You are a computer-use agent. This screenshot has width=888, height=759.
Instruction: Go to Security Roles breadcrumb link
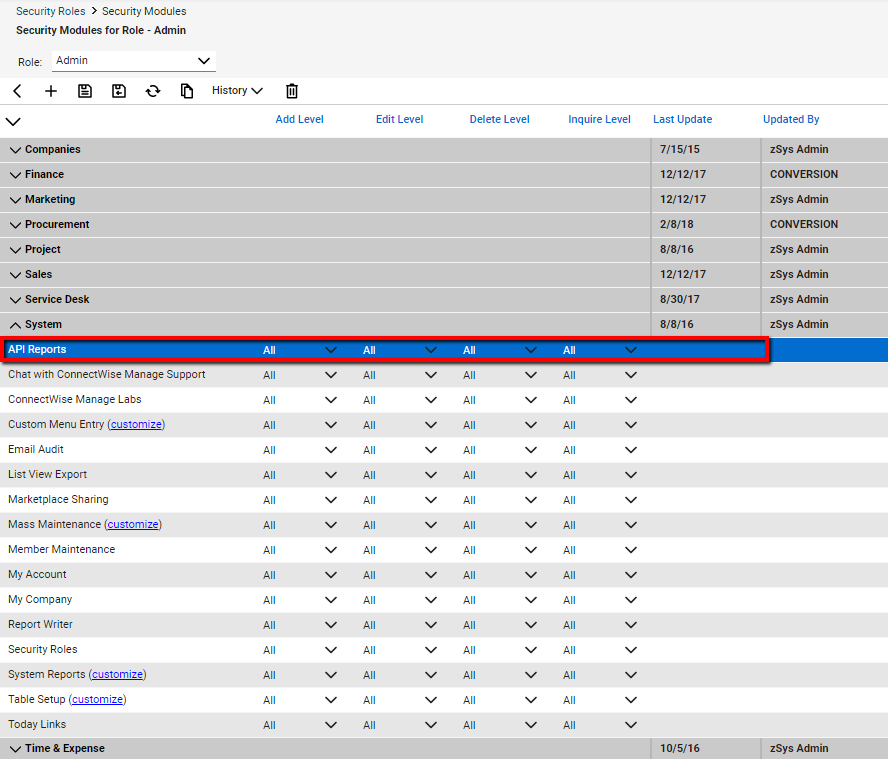pos(50,11)
